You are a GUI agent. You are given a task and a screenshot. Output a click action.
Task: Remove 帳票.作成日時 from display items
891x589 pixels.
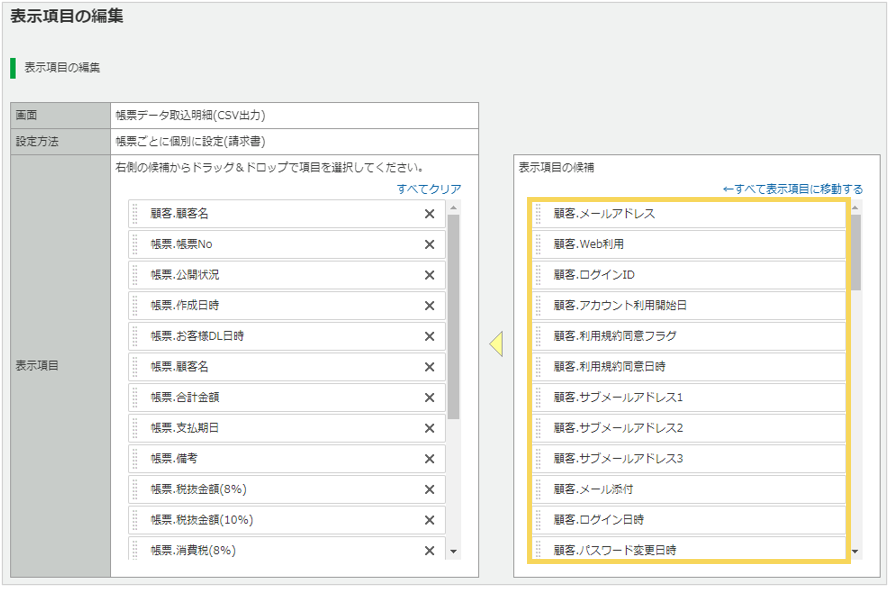(429, 306)
